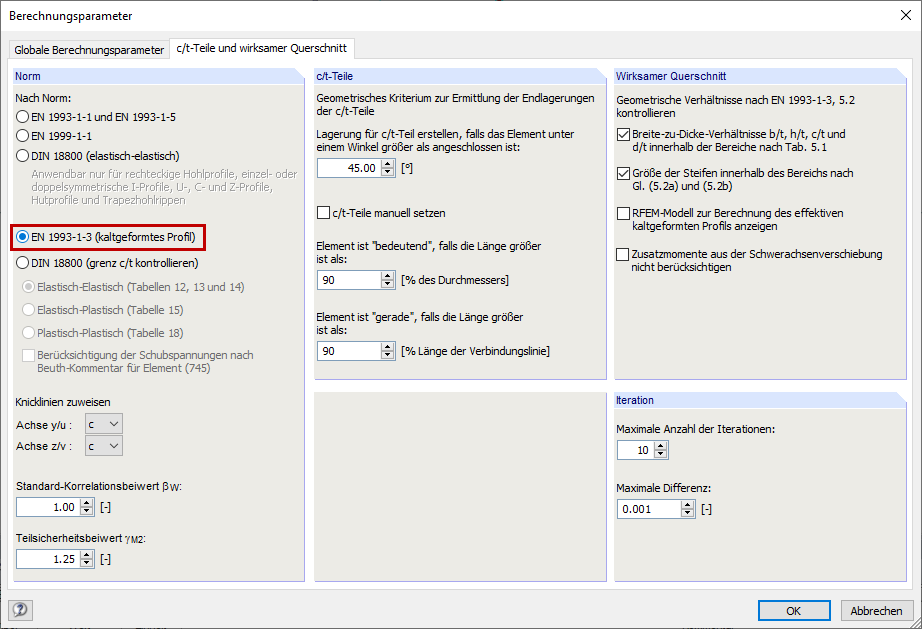Viewport: 922px width, 629px height.
Task: Edit the Teilsicherheitsbeiwert γM2 value
Action: 45,558
